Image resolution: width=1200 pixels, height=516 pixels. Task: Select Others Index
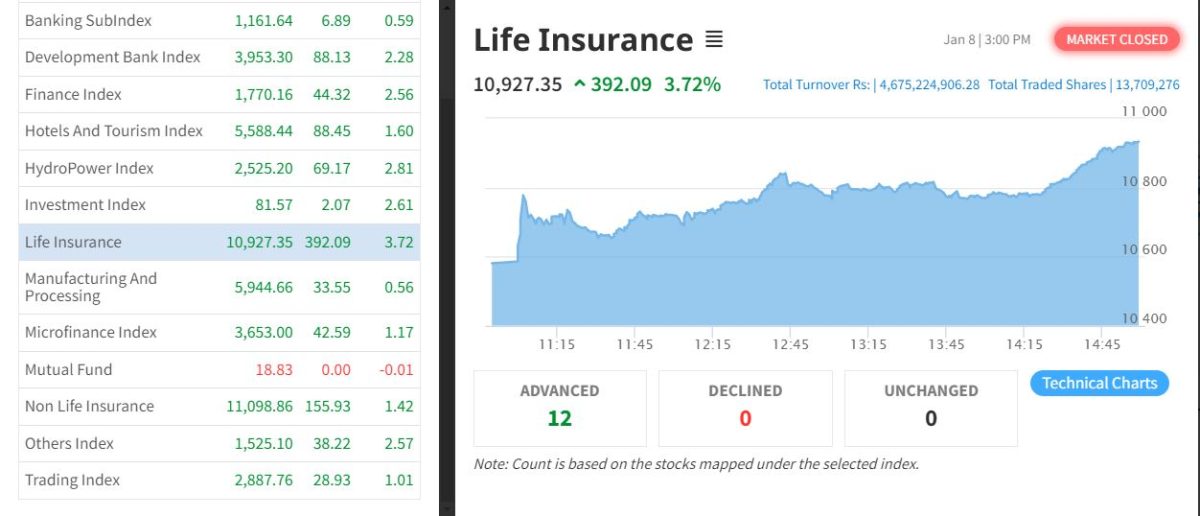tap(69, 443)
